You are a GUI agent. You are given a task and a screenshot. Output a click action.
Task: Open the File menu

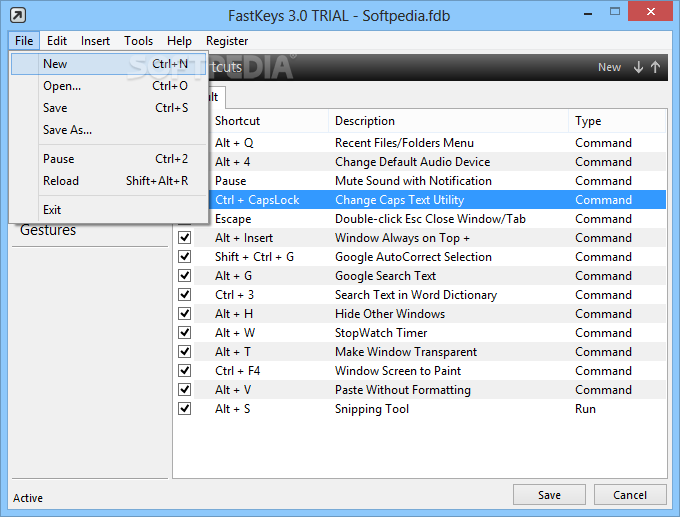[x=24, y=41]
